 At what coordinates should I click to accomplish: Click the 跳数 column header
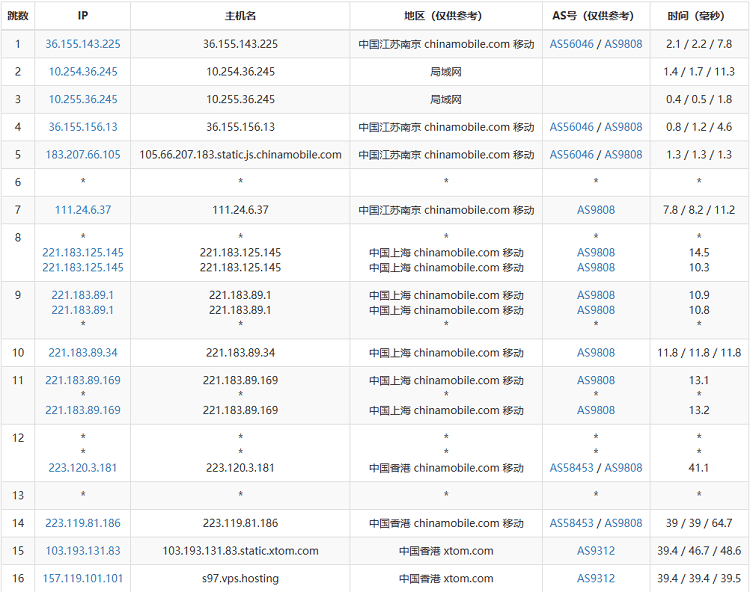pyautogui.click(x=18, y=16)
